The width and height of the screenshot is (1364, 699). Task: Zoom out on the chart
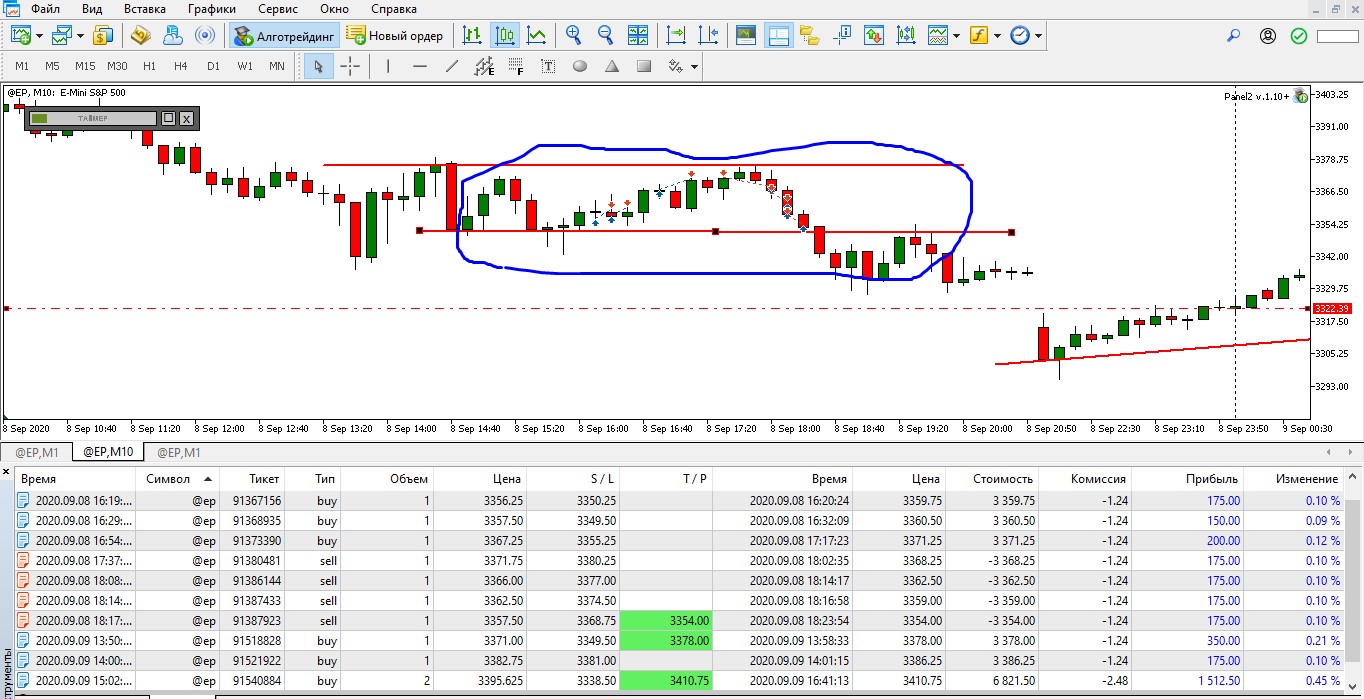606,36
